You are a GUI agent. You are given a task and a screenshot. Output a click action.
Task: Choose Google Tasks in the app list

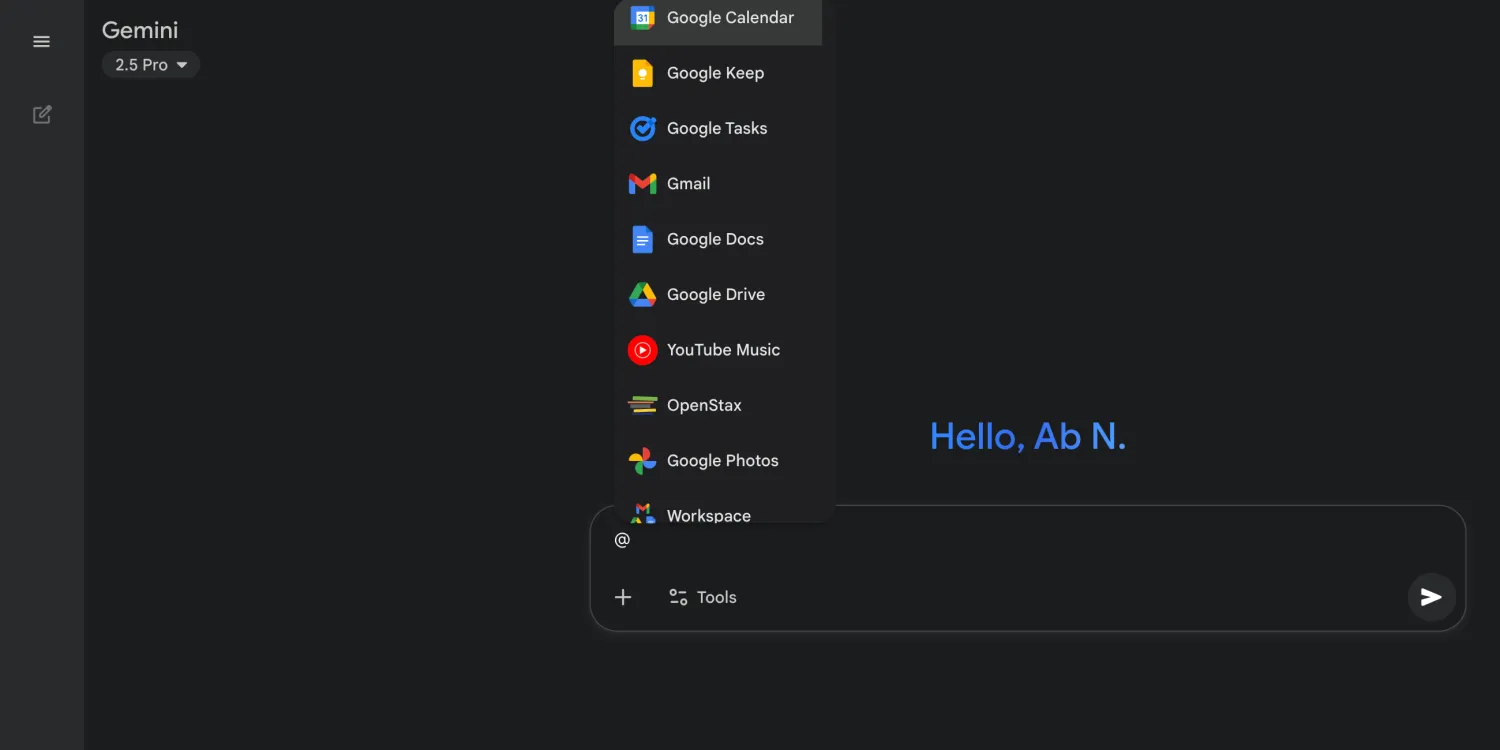[x=716, y=128]
